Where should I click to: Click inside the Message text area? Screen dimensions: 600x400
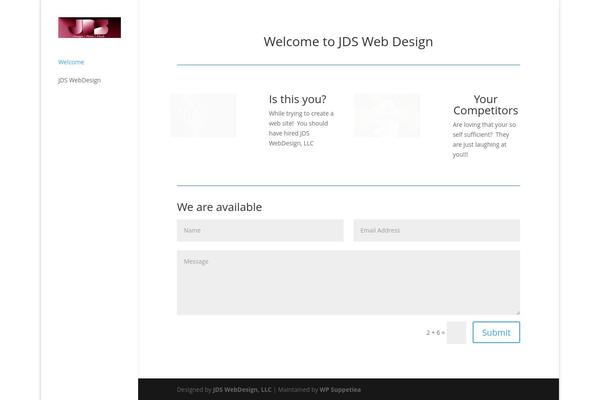pos(348,283)
